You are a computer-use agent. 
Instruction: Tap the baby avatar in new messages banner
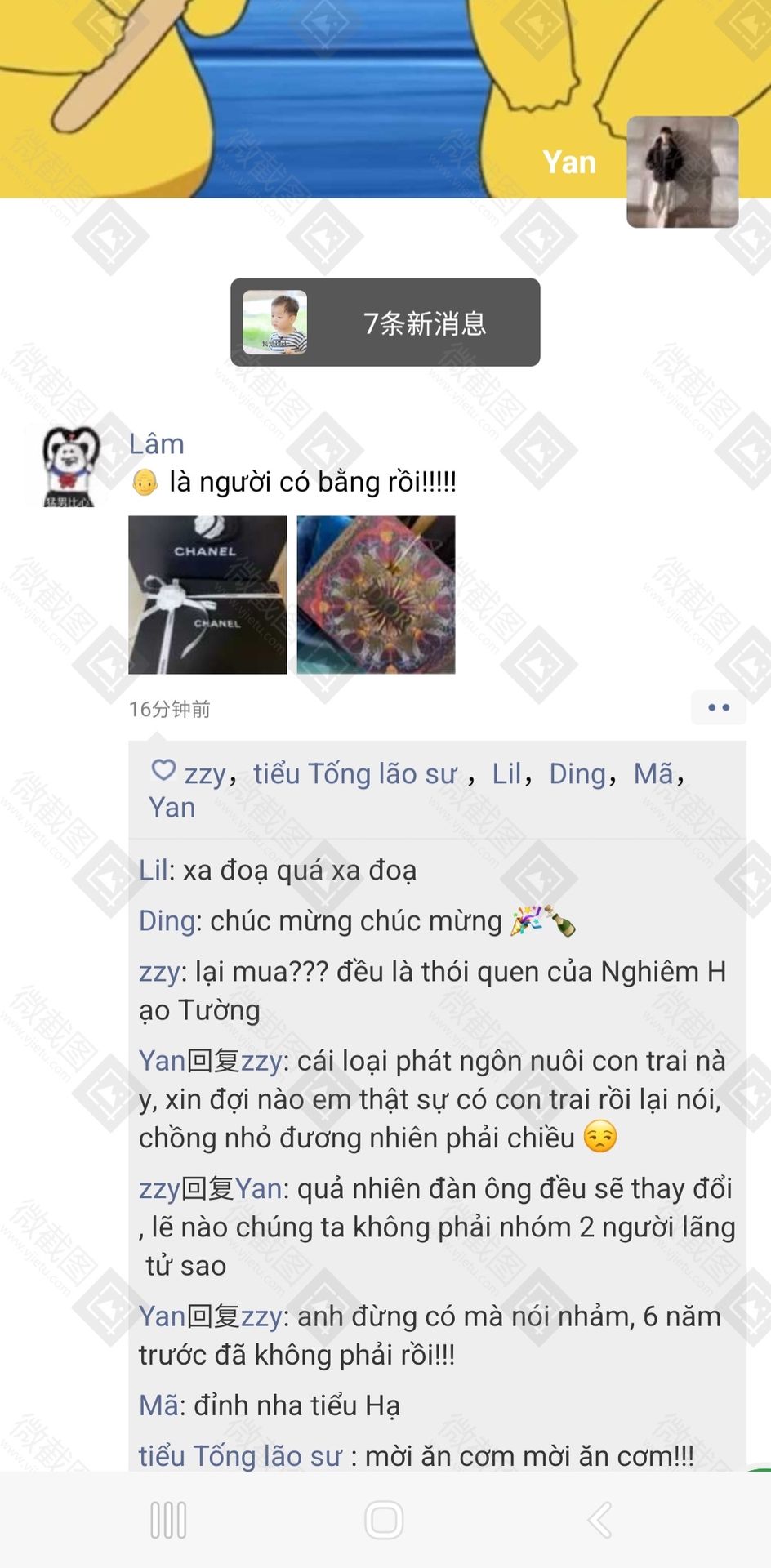275,322
